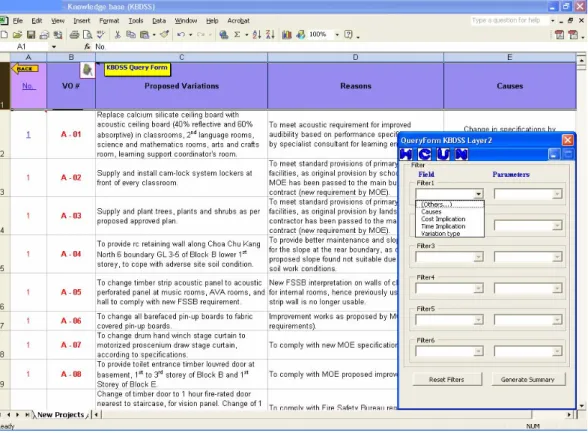Viewport: 588px width, 433px height.
Task: Open the Filter6 Field combo box
Action: click(x=449, y=351)
